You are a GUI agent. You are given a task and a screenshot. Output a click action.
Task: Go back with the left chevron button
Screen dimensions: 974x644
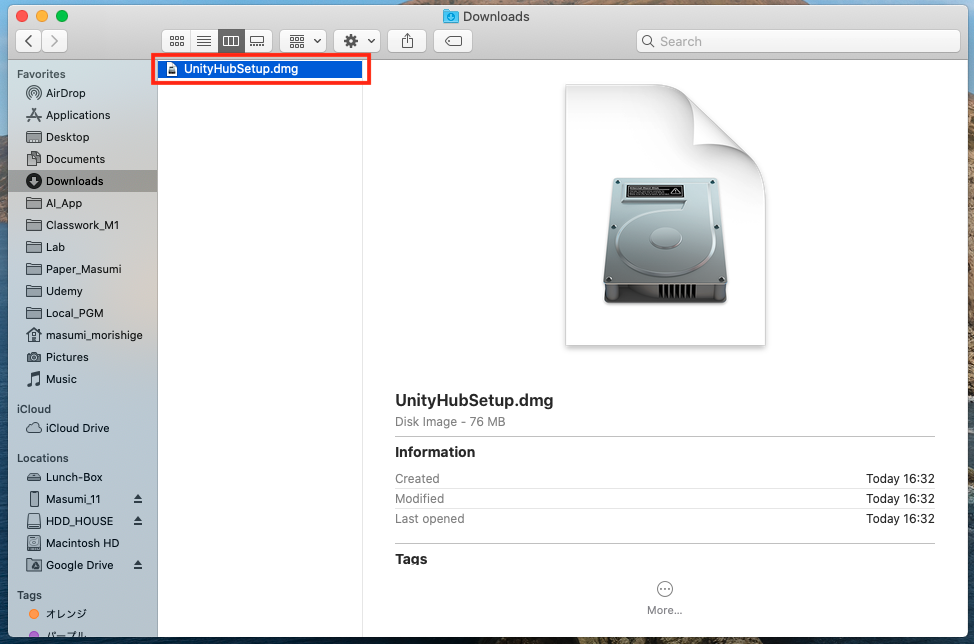tap(29, 41)
